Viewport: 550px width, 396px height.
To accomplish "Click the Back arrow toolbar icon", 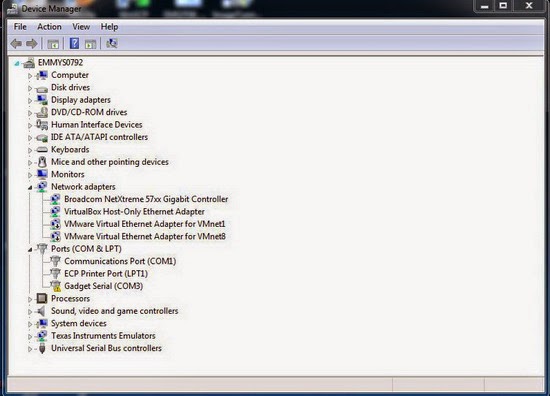I will coord(16,43).
